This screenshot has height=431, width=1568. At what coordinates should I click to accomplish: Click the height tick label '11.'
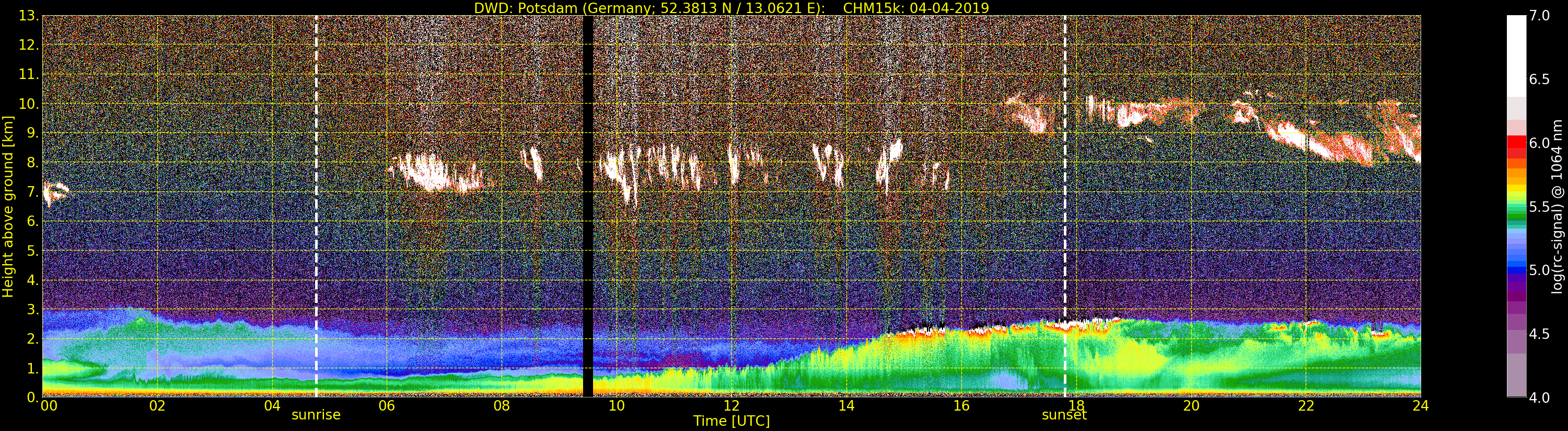(29, 74)
